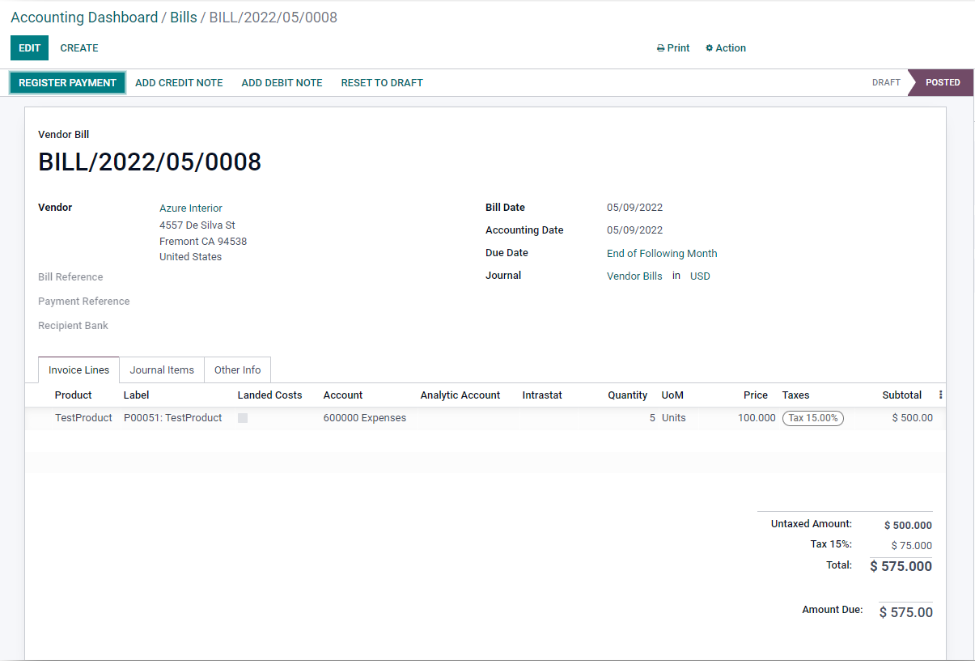Open the Vendor Bills journal link
Image resolution: width=975 pixels, height=661 pixels.
(x=634, y=276)
